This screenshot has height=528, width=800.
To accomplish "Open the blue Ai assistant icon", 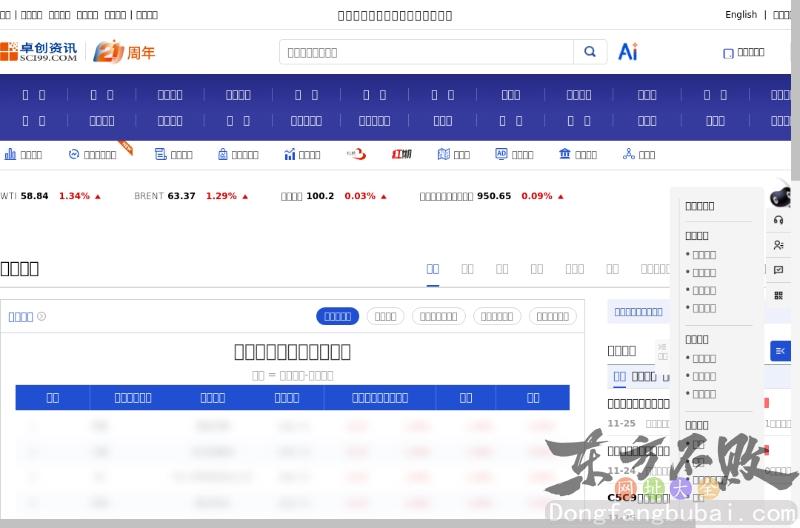I will pos(628,52).
